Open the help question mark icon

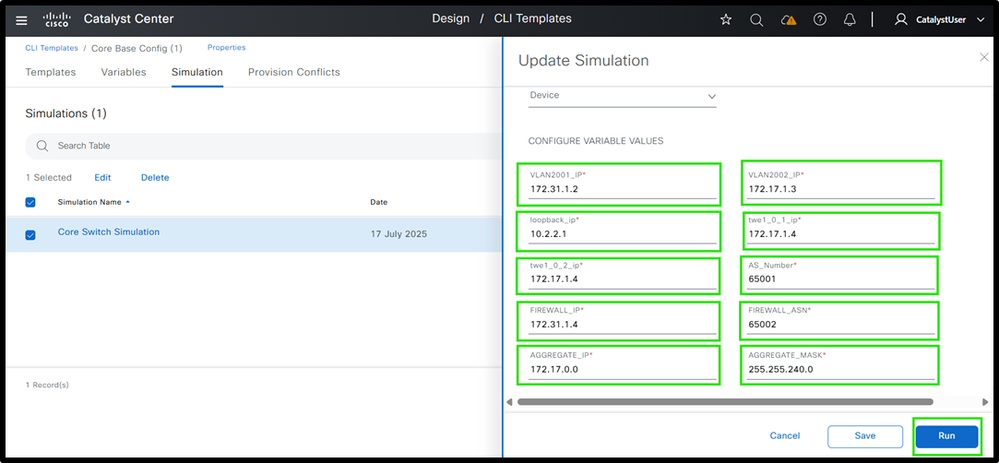820,20
